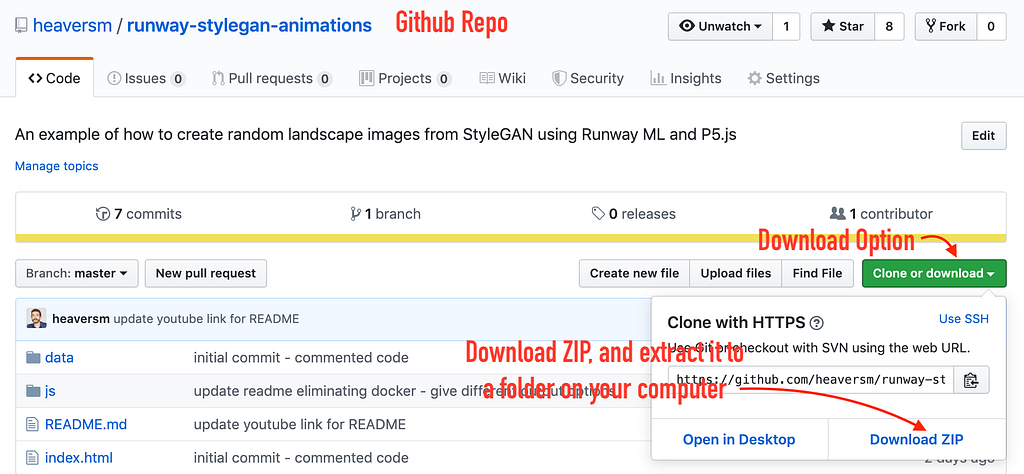Select the Code tab
The width and height of the screenshot is (1024, 474).
click(54, 78)
